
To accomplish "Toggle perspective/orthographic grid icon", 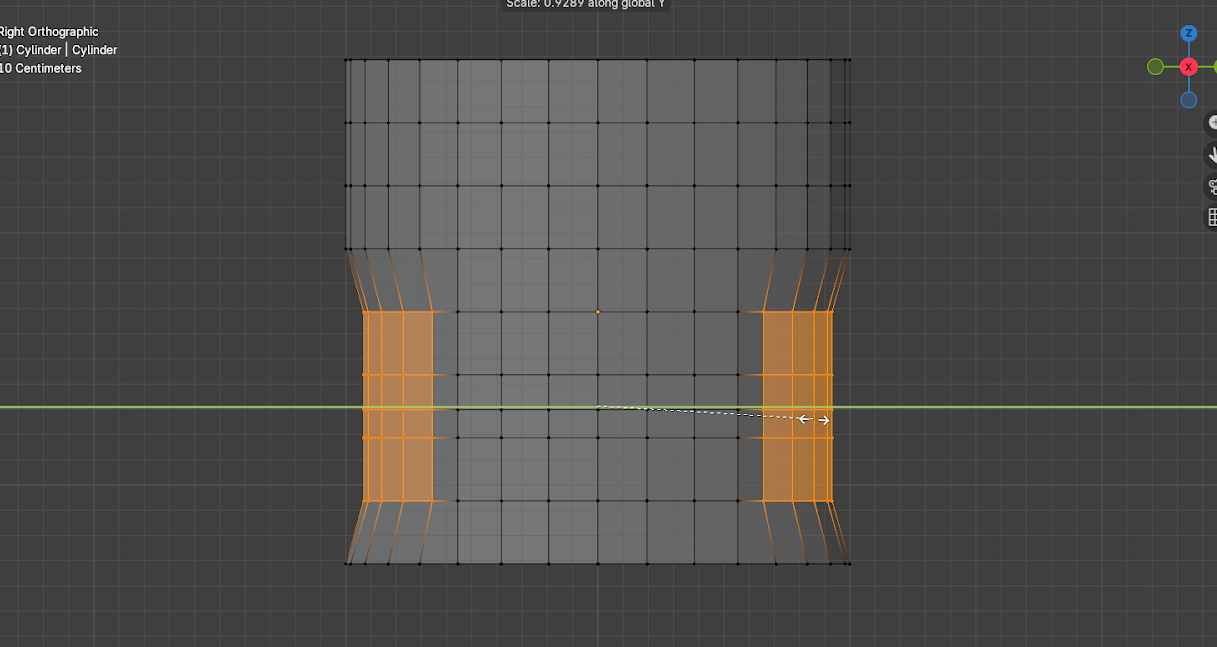I will [x=1213, y=217].
